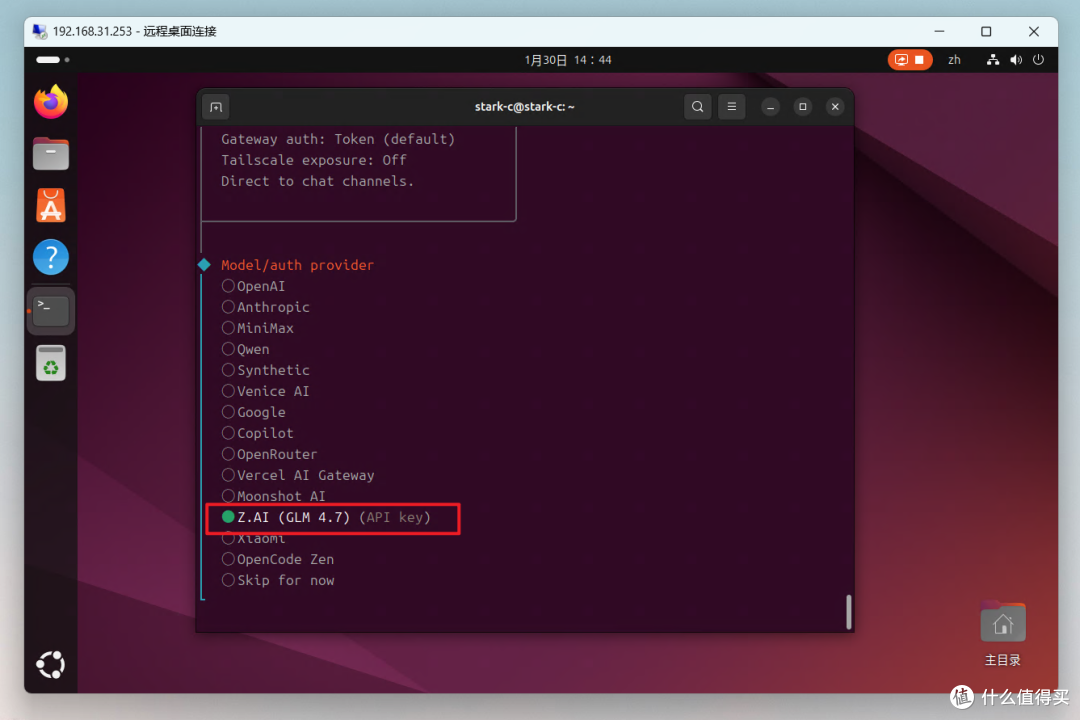
Task: Click the Direct to chat channels line
Action: pyautogui.click(x=318, y=181)
